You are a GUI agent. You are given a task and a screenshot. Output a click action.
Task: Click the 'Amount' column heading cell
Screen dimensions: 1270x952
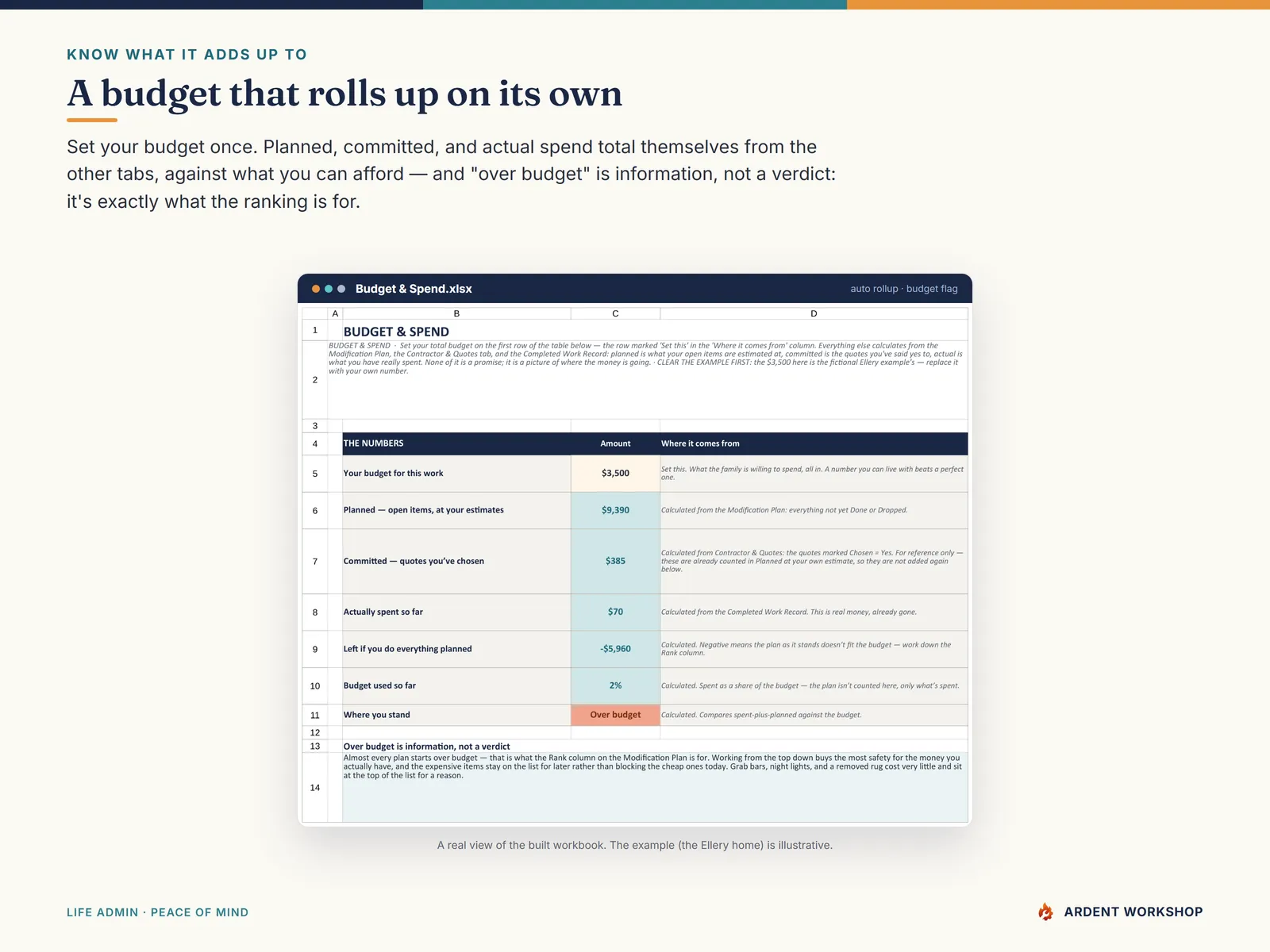[615, 443]
